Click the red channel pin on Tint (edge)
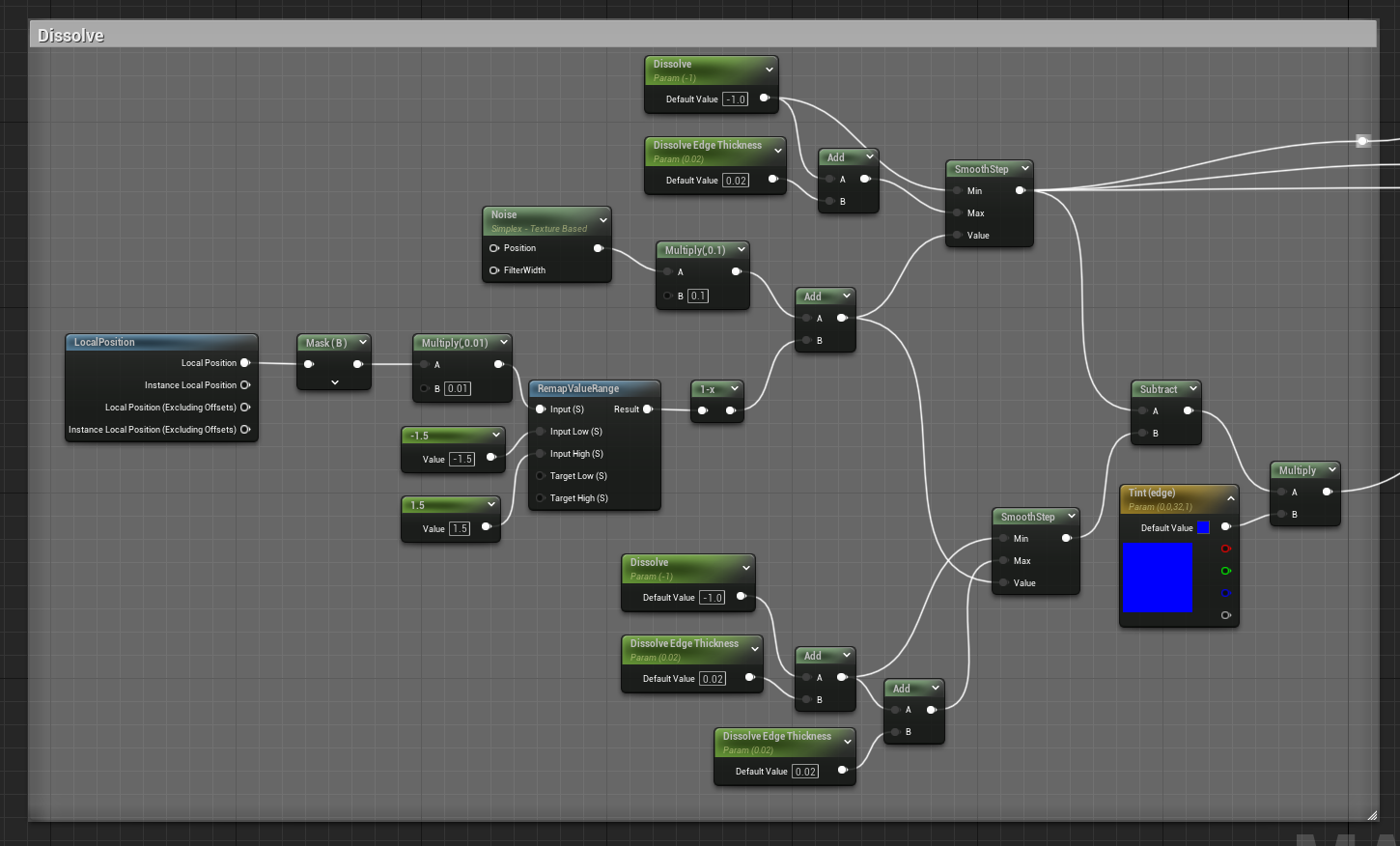 1225,549
